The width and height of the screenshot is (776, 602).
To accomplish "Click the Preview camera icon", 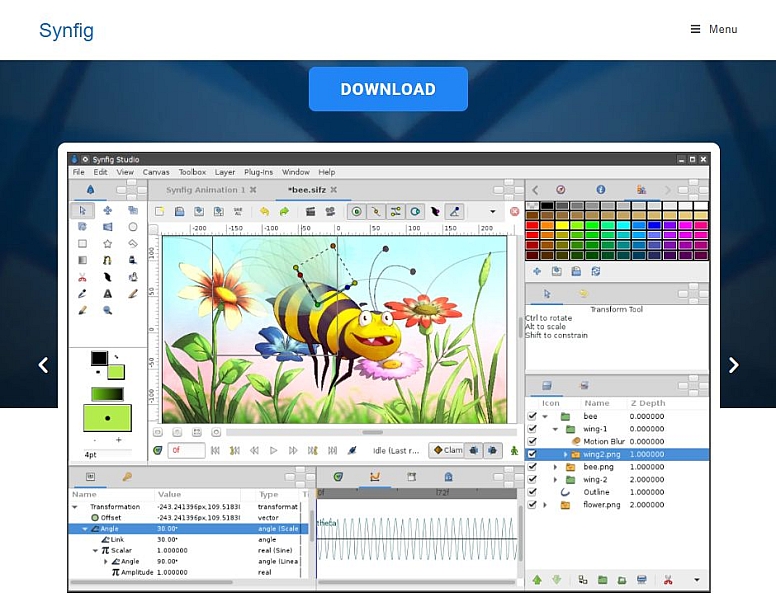I will 330,212.
